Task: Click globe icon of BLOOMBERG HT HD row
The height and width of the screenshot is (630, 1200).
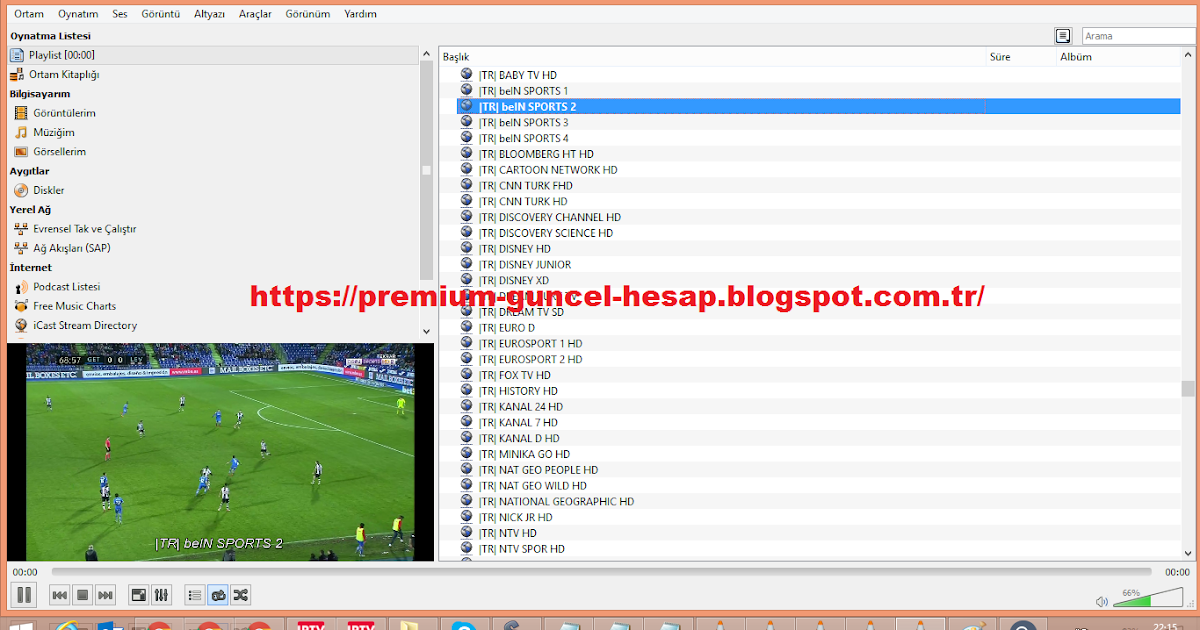Action: coord(466,154)
